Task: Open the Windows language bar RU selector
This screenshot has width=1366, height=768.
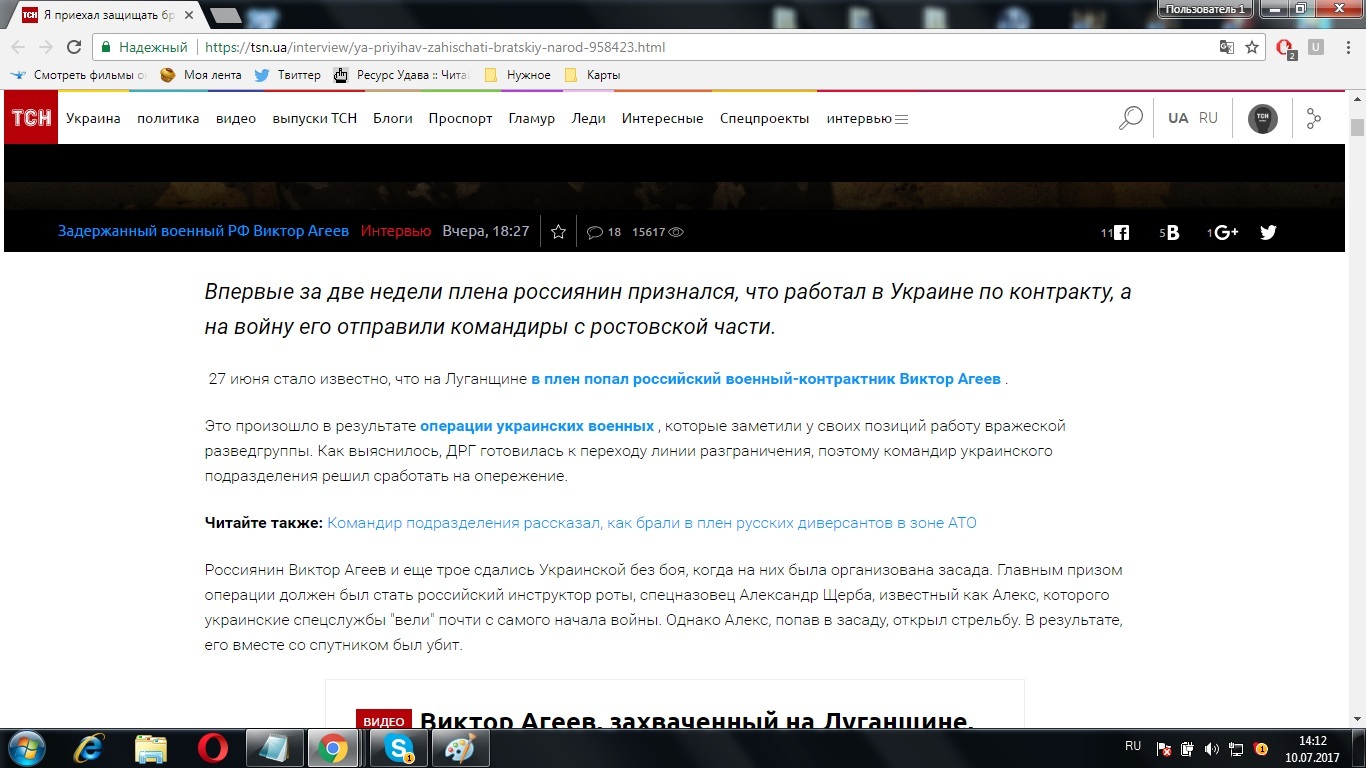Action: click(x=1133, y=746)
